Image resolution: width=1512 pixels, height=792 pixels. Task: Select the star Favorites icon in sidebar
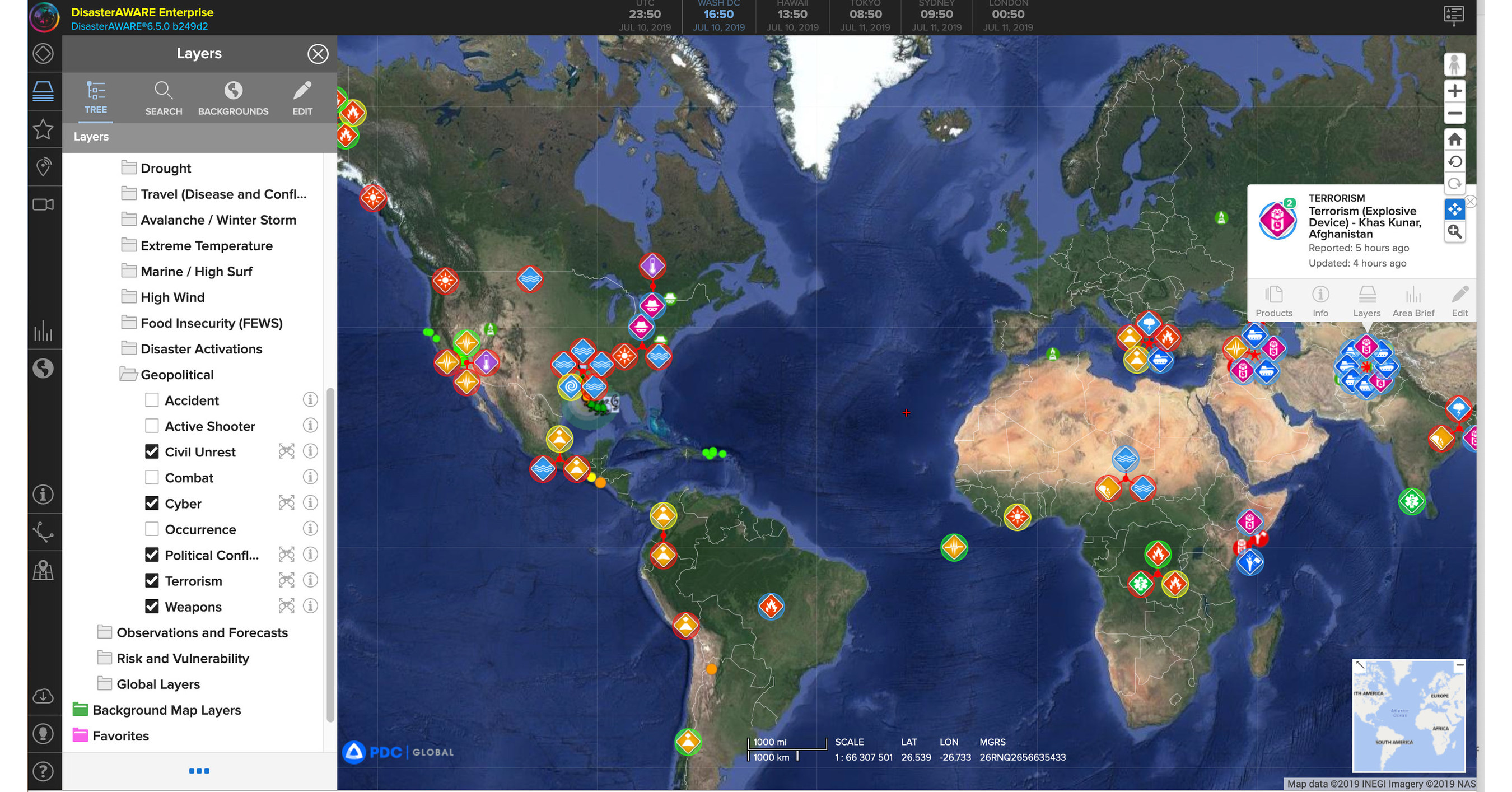44,129
